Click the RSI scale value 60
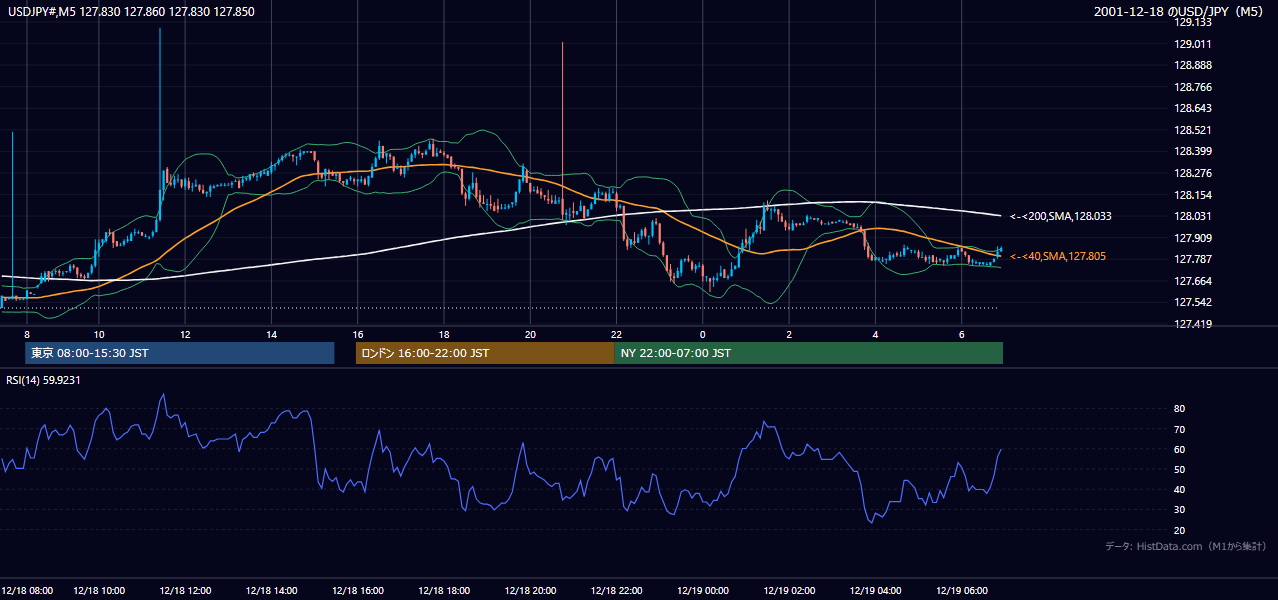This screenshot has height=600, width=1278. point(1180,449)
